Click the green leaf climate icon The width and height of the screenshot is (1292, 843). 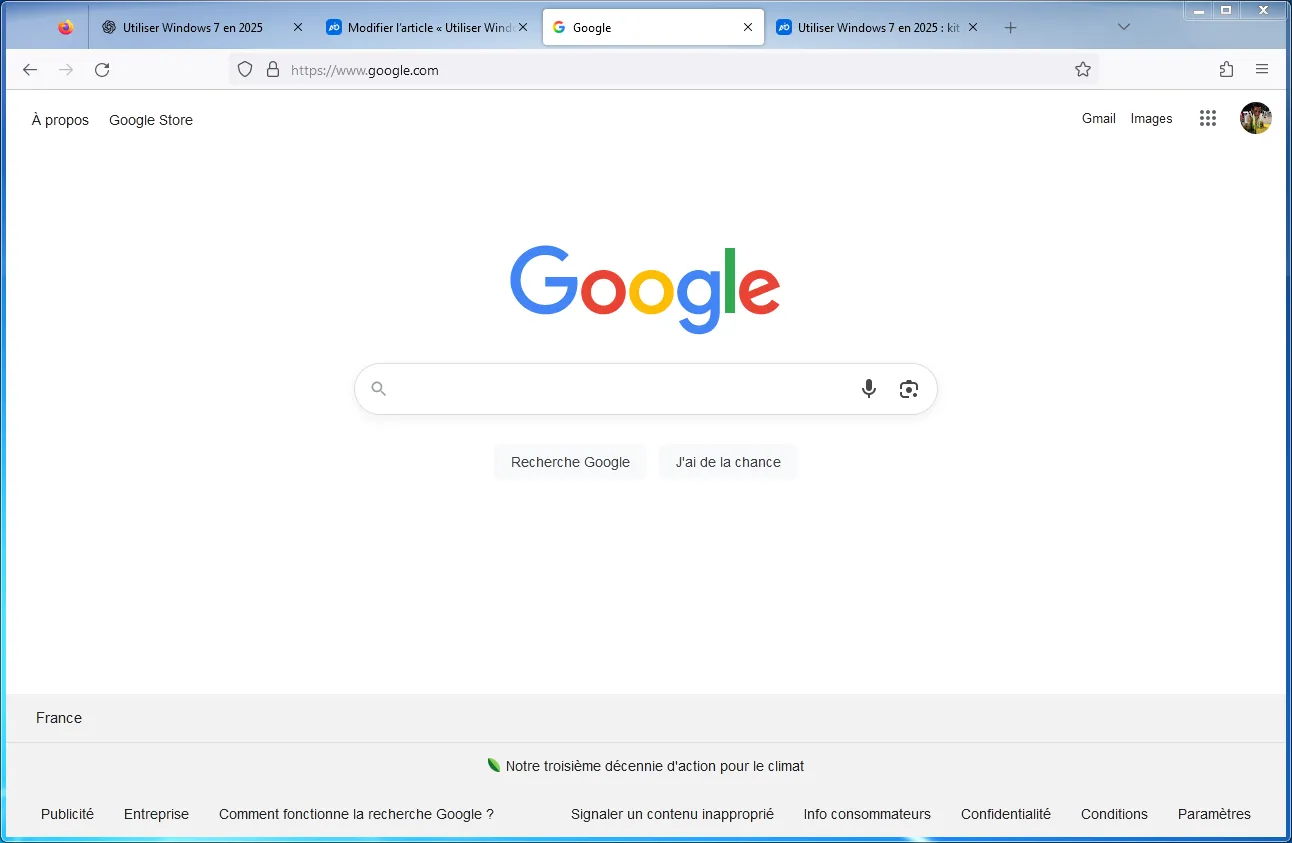494,765
